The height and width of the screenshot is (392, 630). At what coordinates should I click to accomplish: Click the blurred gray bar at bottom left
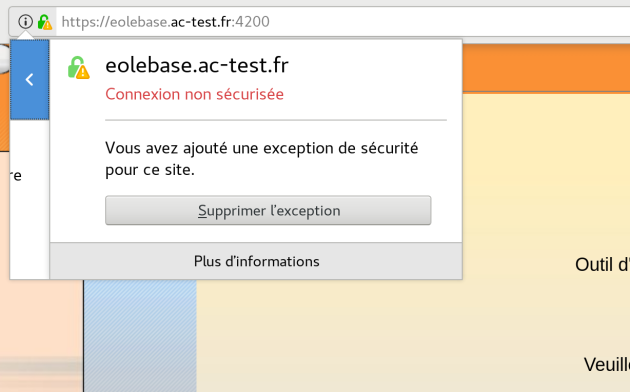pyautogui.click(x=41, y=366)
